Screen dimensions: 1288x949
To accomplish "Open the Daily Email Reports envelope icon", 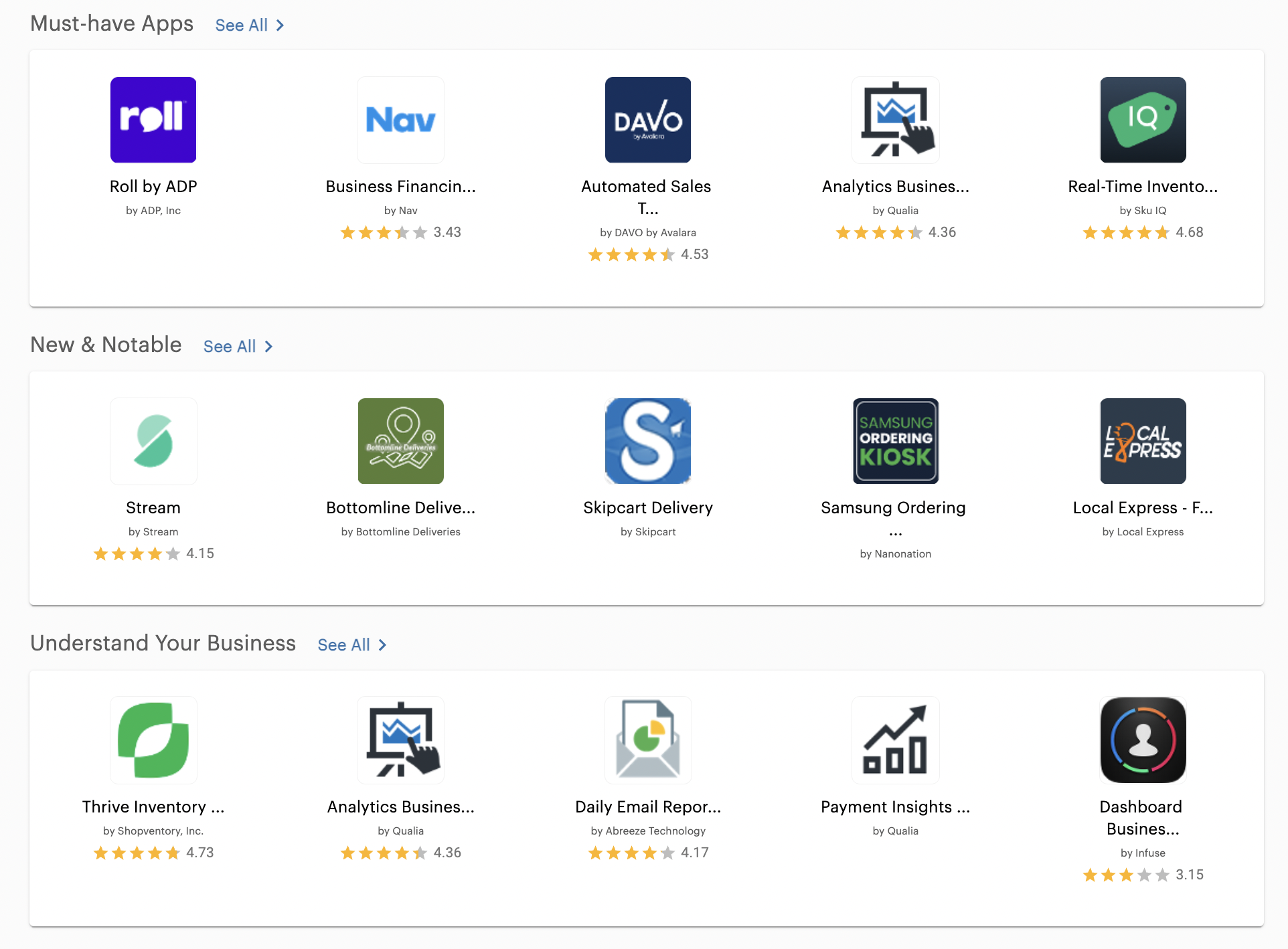I will pyautogui.click(x=648, y=740).
